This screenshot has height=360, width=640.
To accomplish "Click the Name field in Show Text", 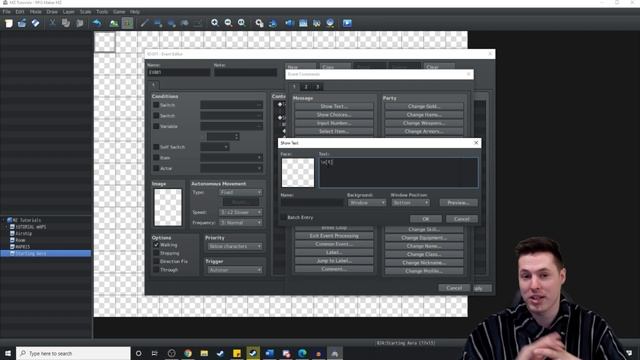I will (312, 203).
